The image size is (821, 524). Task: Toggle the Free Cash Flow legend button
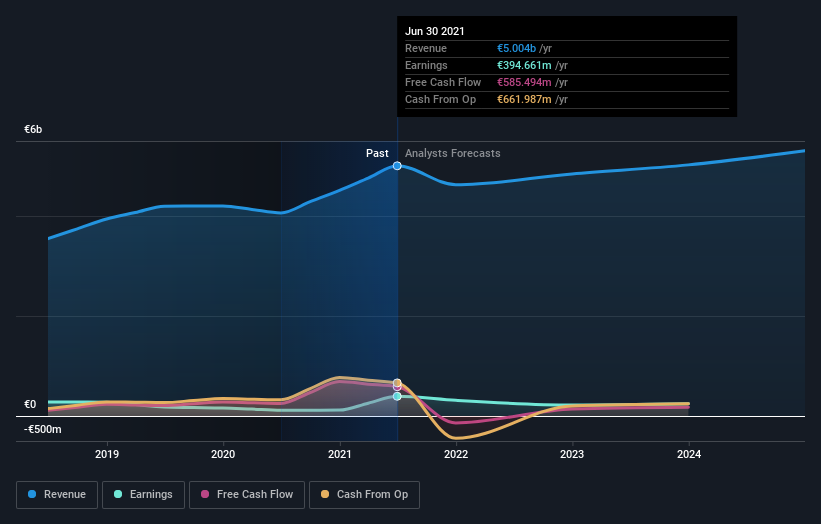[247, 495]
